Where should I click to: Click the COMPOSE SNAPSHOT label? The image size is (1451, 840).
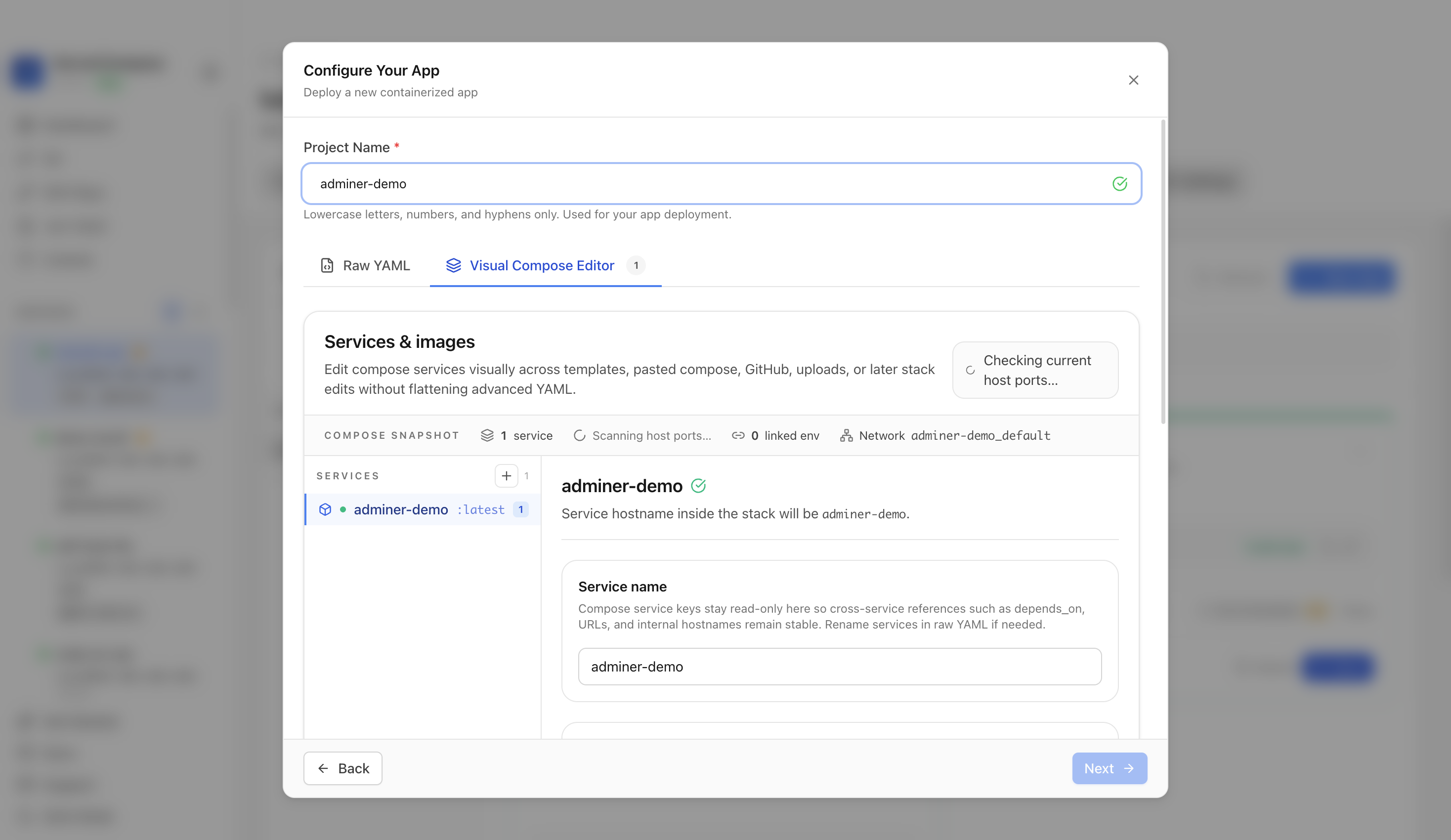(391, 435)
